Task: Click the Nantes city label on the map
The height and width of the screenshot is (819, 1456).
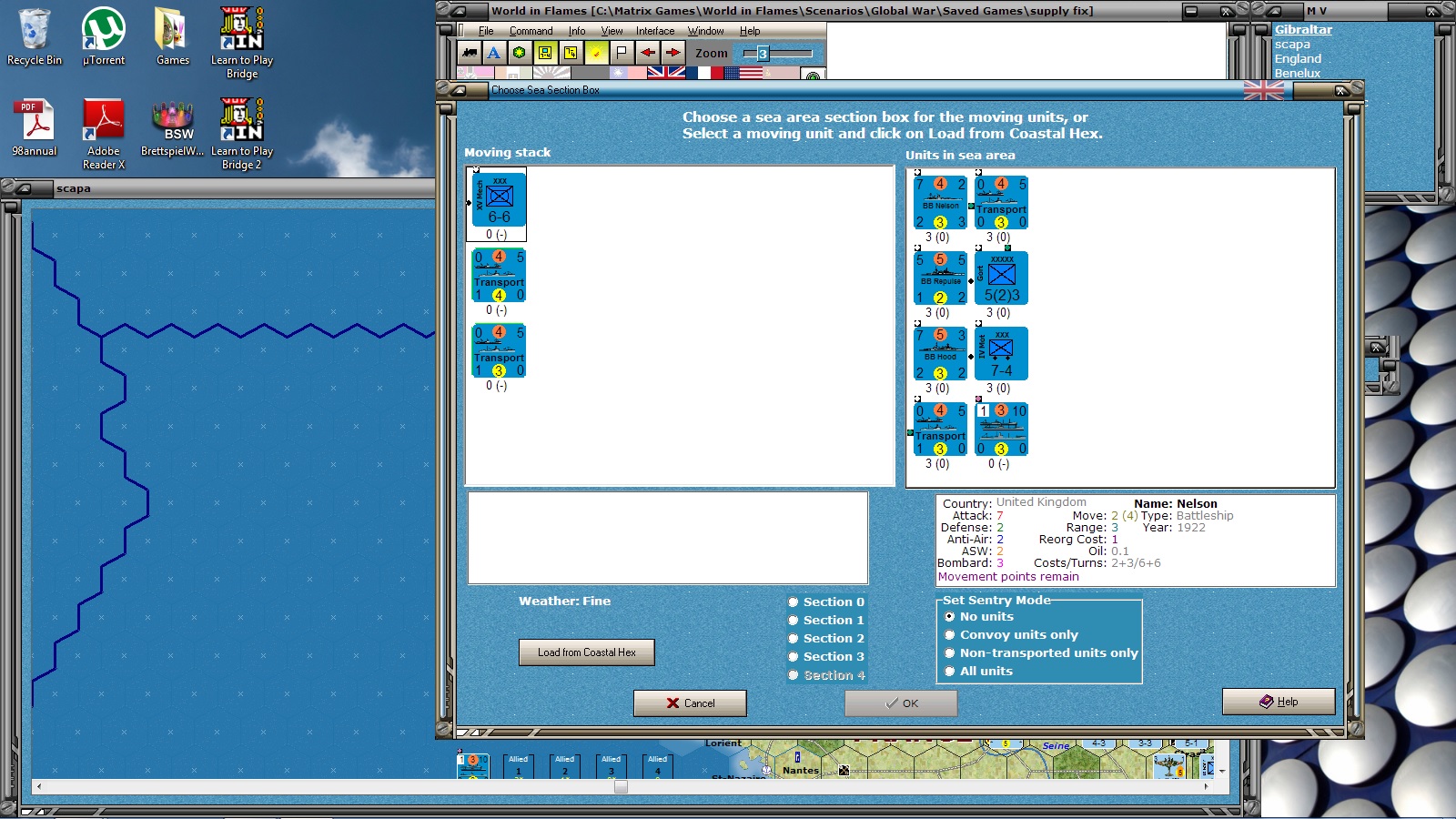Action: pos(801,771)
